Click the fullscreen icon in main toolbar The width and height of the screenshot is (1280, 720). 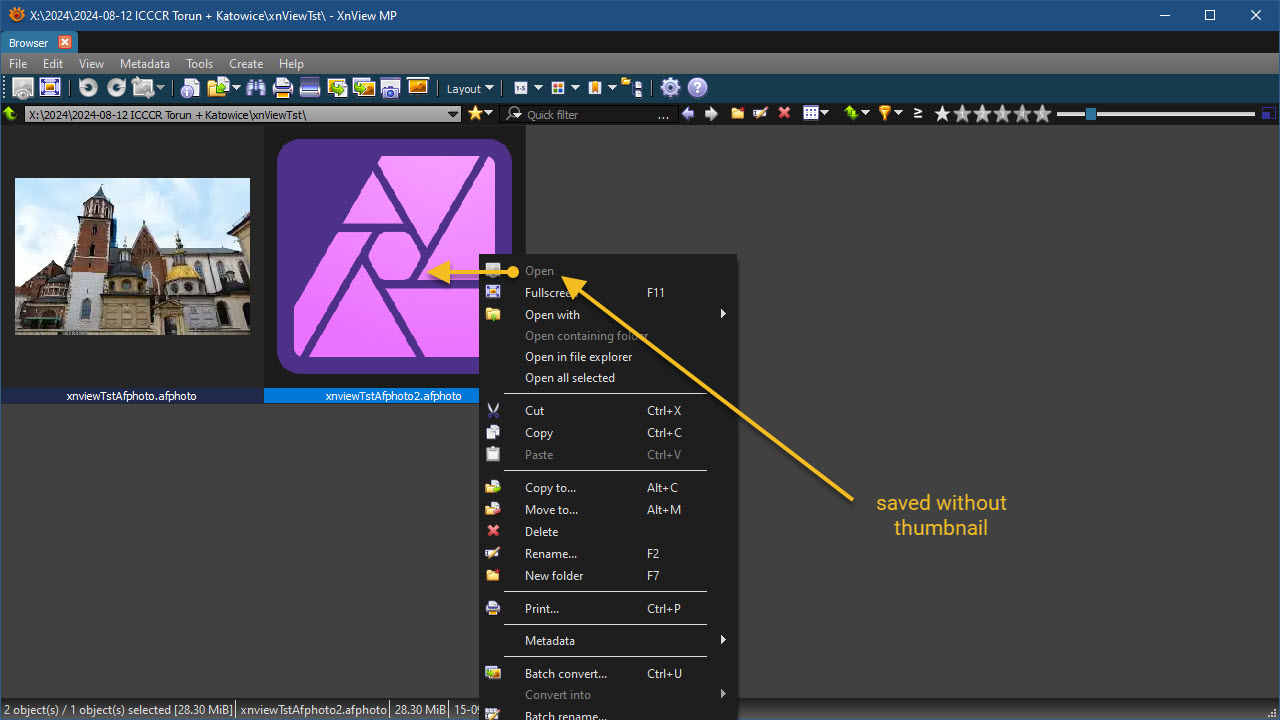[50, 88]
